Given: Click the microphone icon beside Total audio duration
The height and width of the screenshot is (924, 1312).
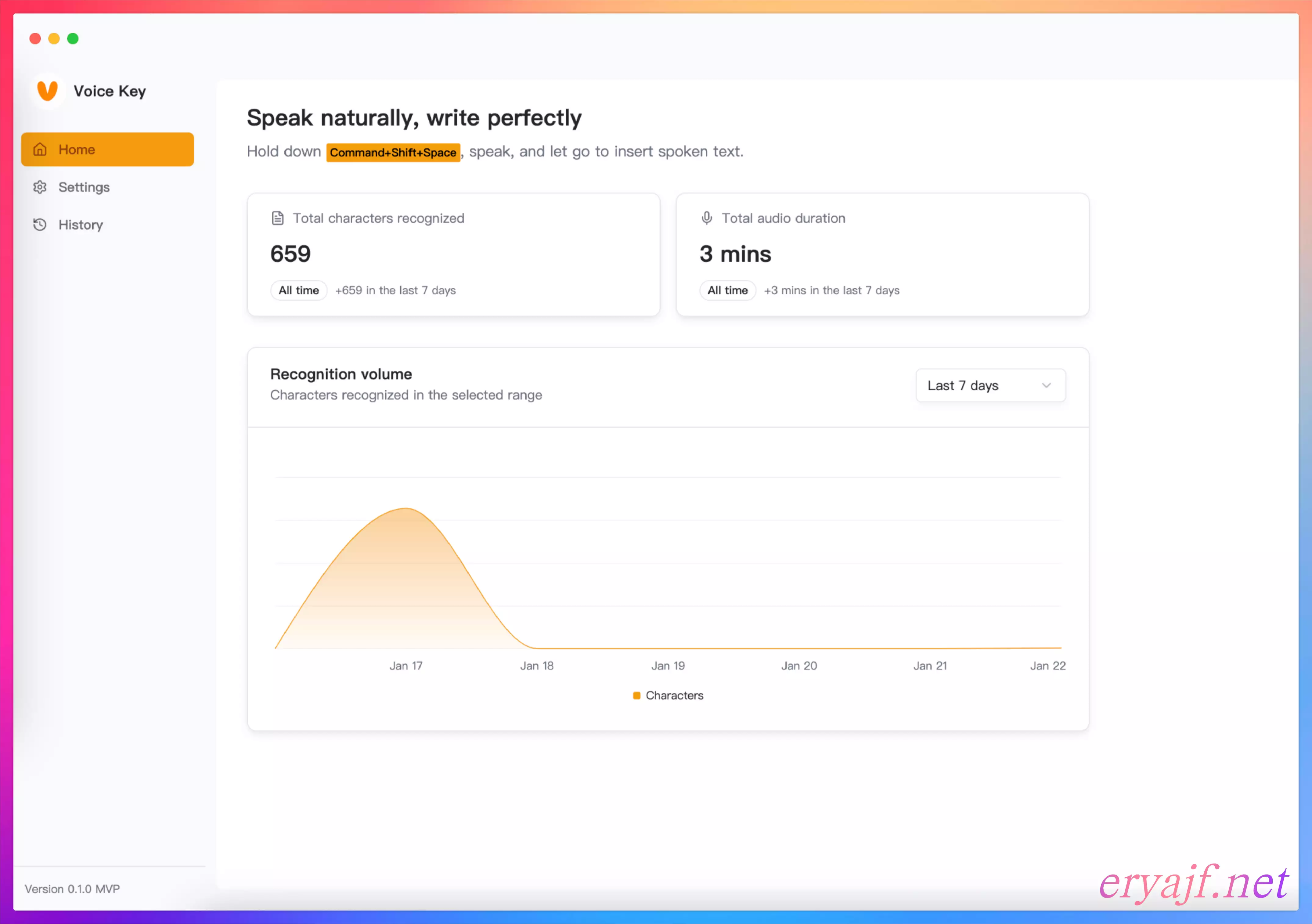Looking at the screenshot, I should click(x=706, y=218).
